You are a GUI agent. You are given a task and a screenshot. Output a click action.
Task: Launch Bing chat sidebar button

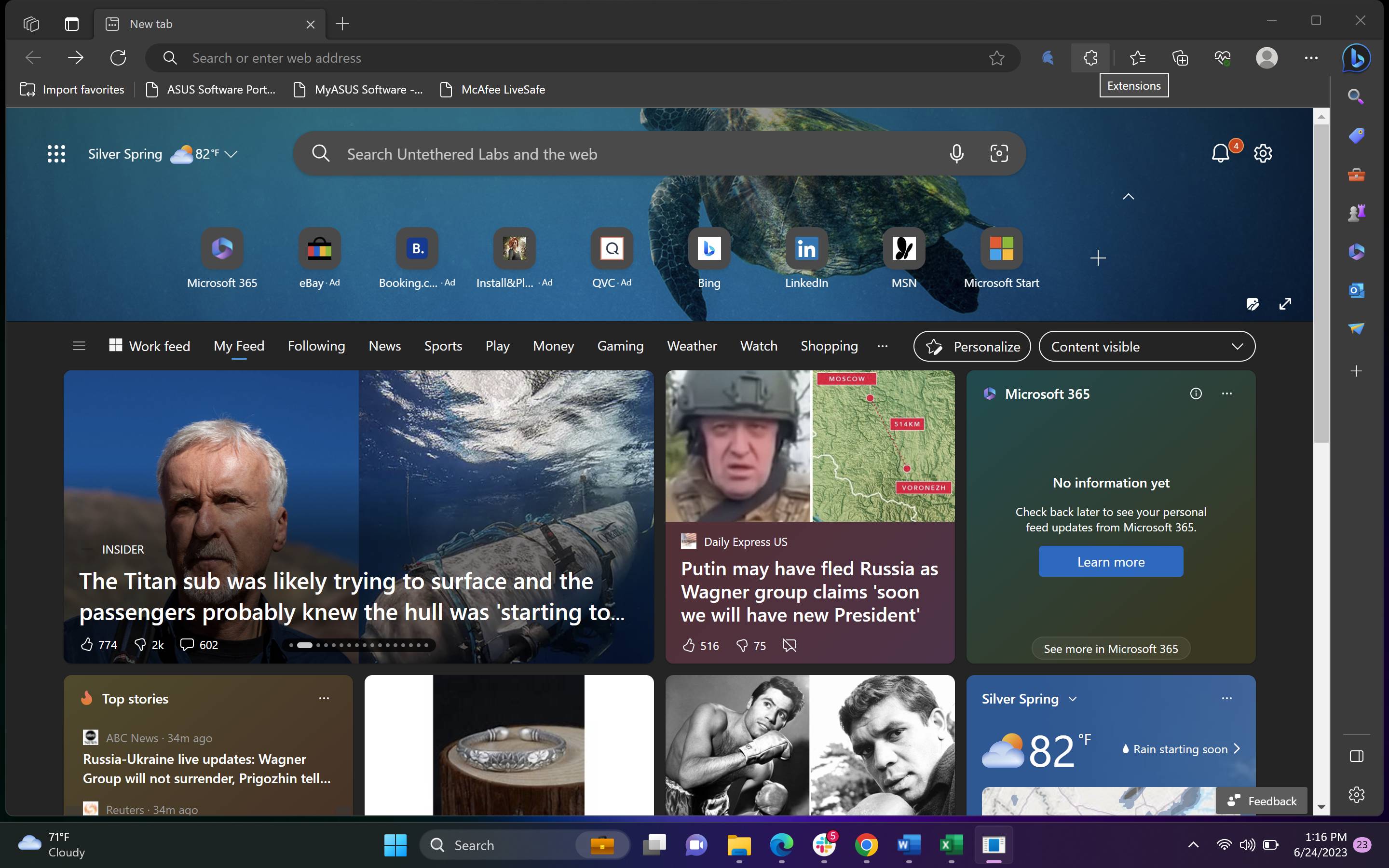coord(1356,58)
